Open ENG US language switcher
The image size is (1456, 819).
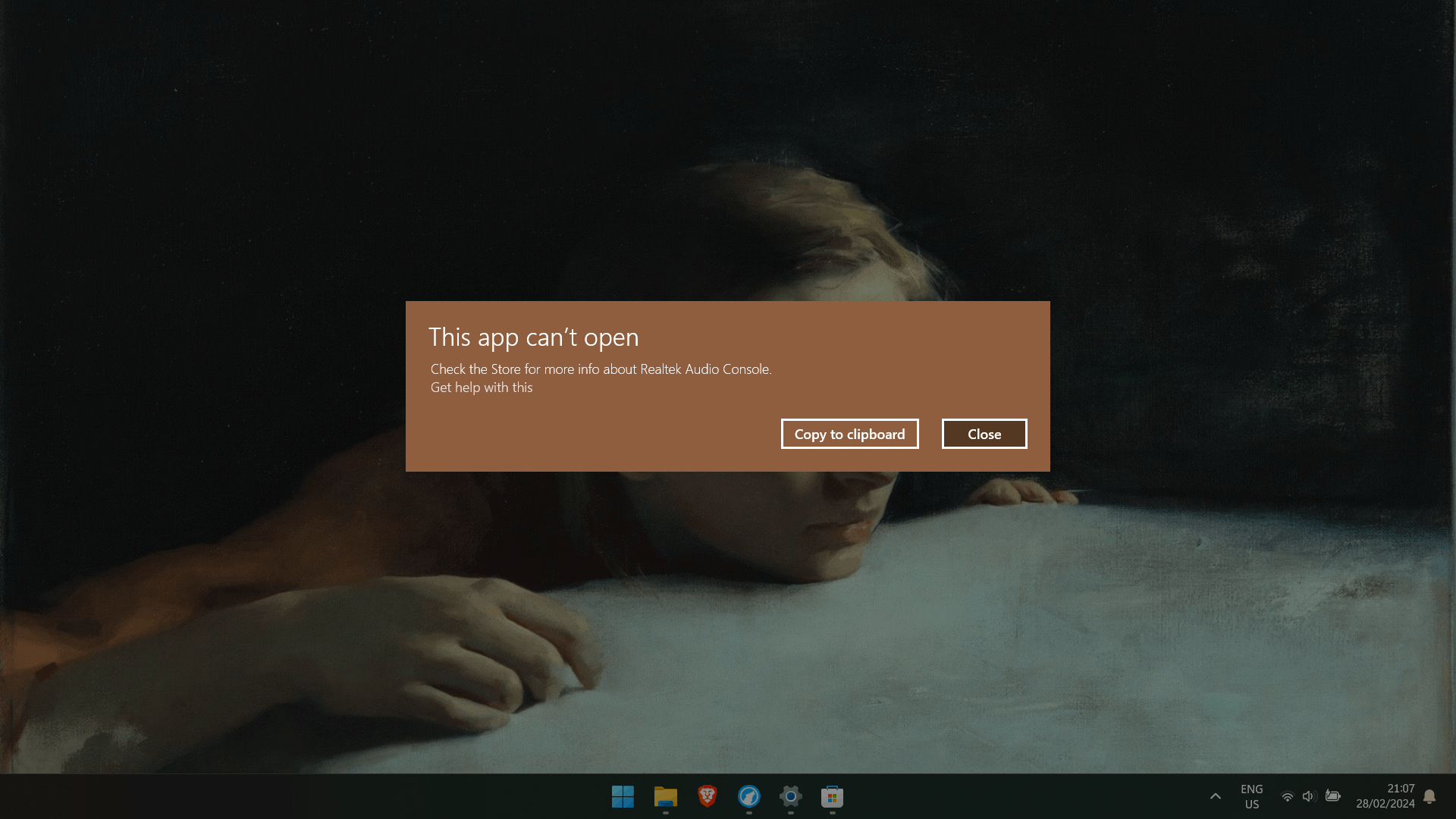pos(1251,796)
